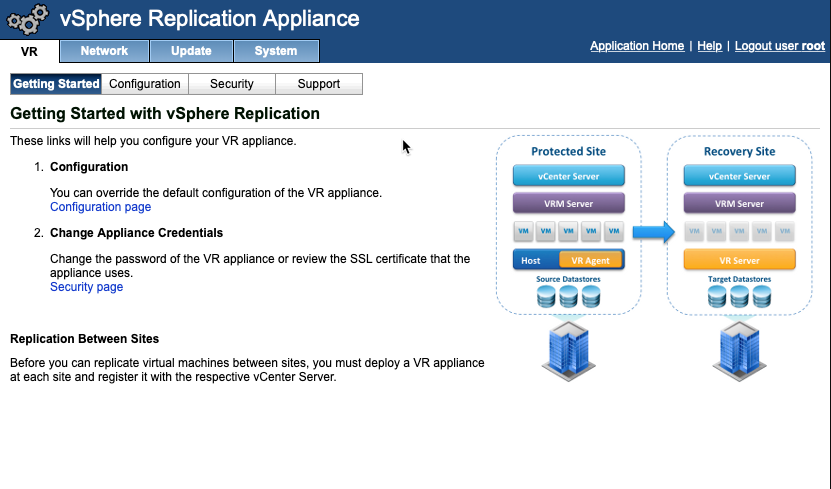Click Getting Started with vSphere Replication heading

coord(165,113)
